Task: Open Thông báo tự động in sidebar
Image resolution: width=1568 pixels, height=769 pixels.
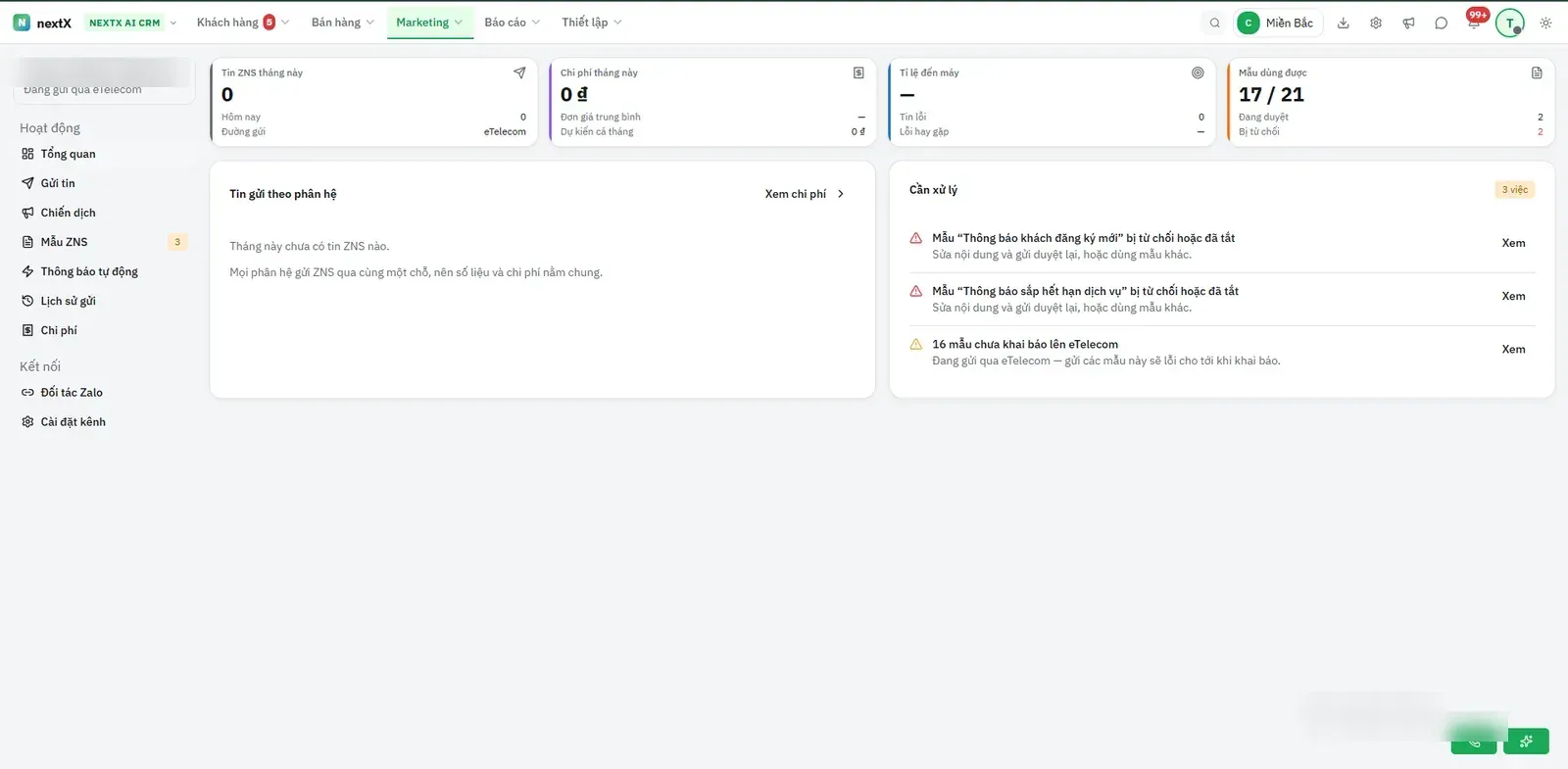Action: [104, 271]
